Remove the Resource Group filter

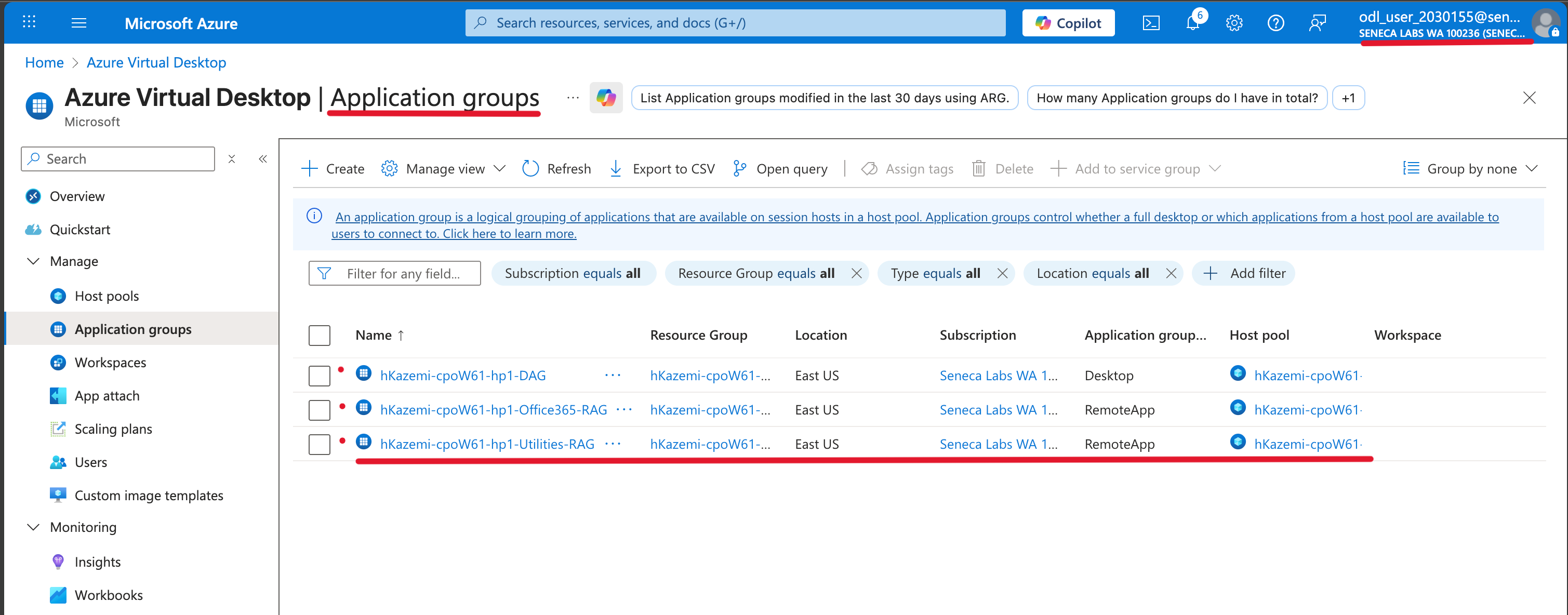pos(856,273)
